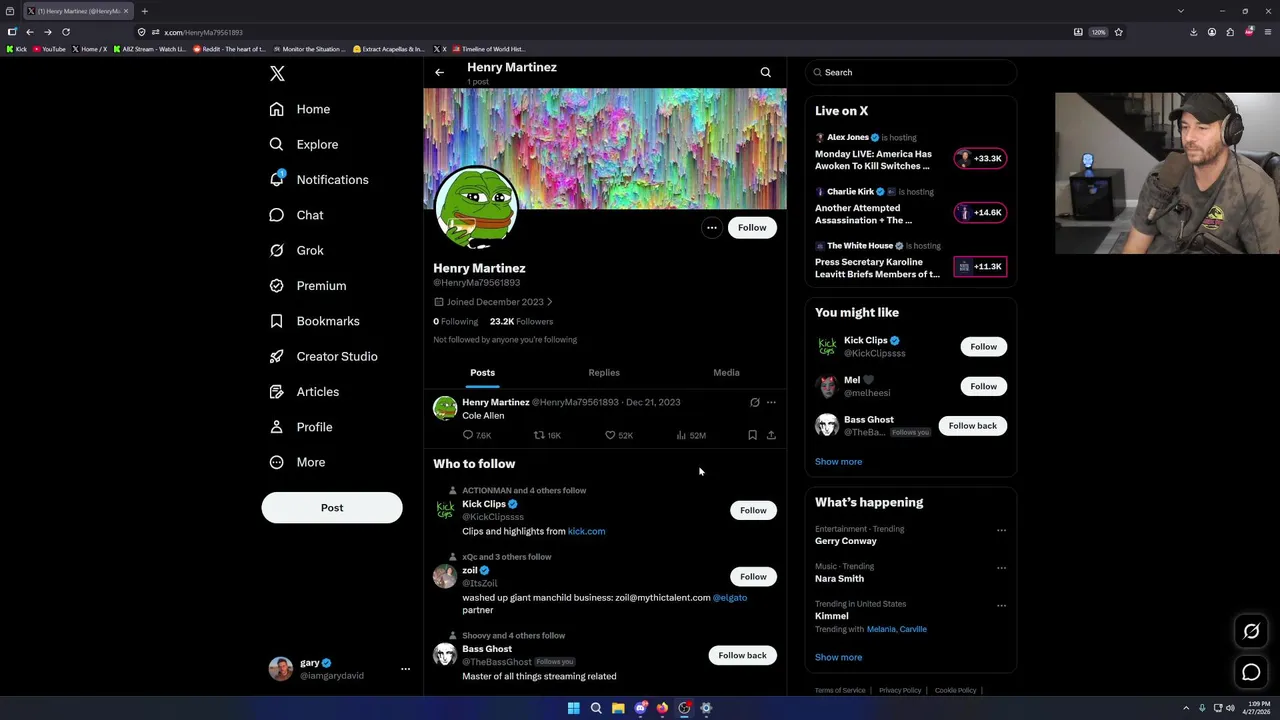
Task: Click the Grok icon on the post
Action: point(755,402)
